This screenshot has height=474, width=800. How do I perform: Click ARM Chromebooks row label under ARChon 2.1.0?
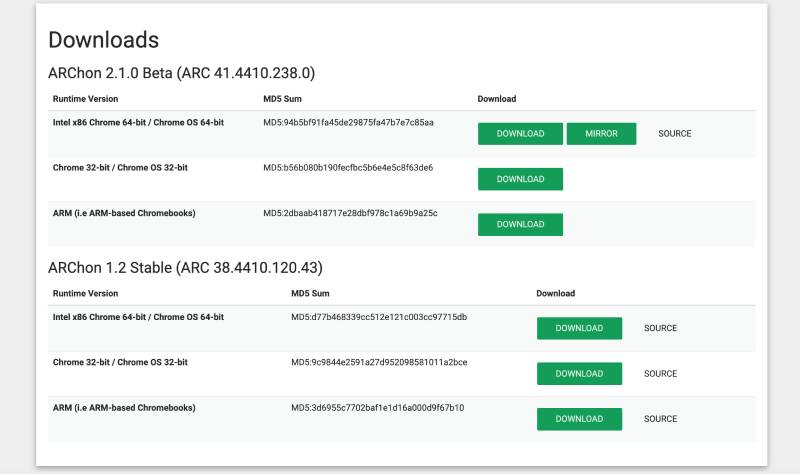pos(124,213)
